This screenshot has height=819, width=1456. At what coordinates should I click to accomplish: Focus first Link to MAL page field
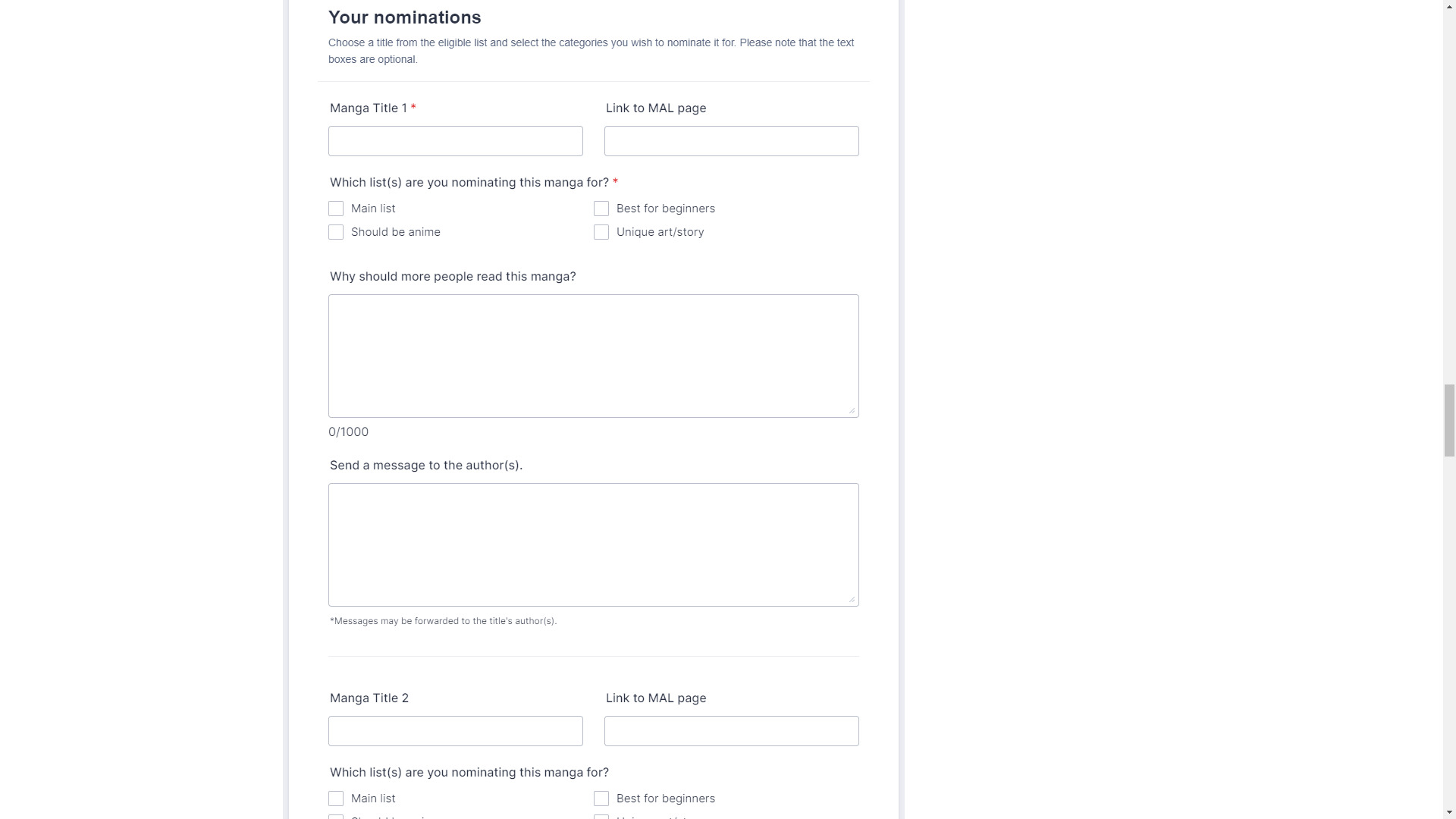(x=731, y=141)
